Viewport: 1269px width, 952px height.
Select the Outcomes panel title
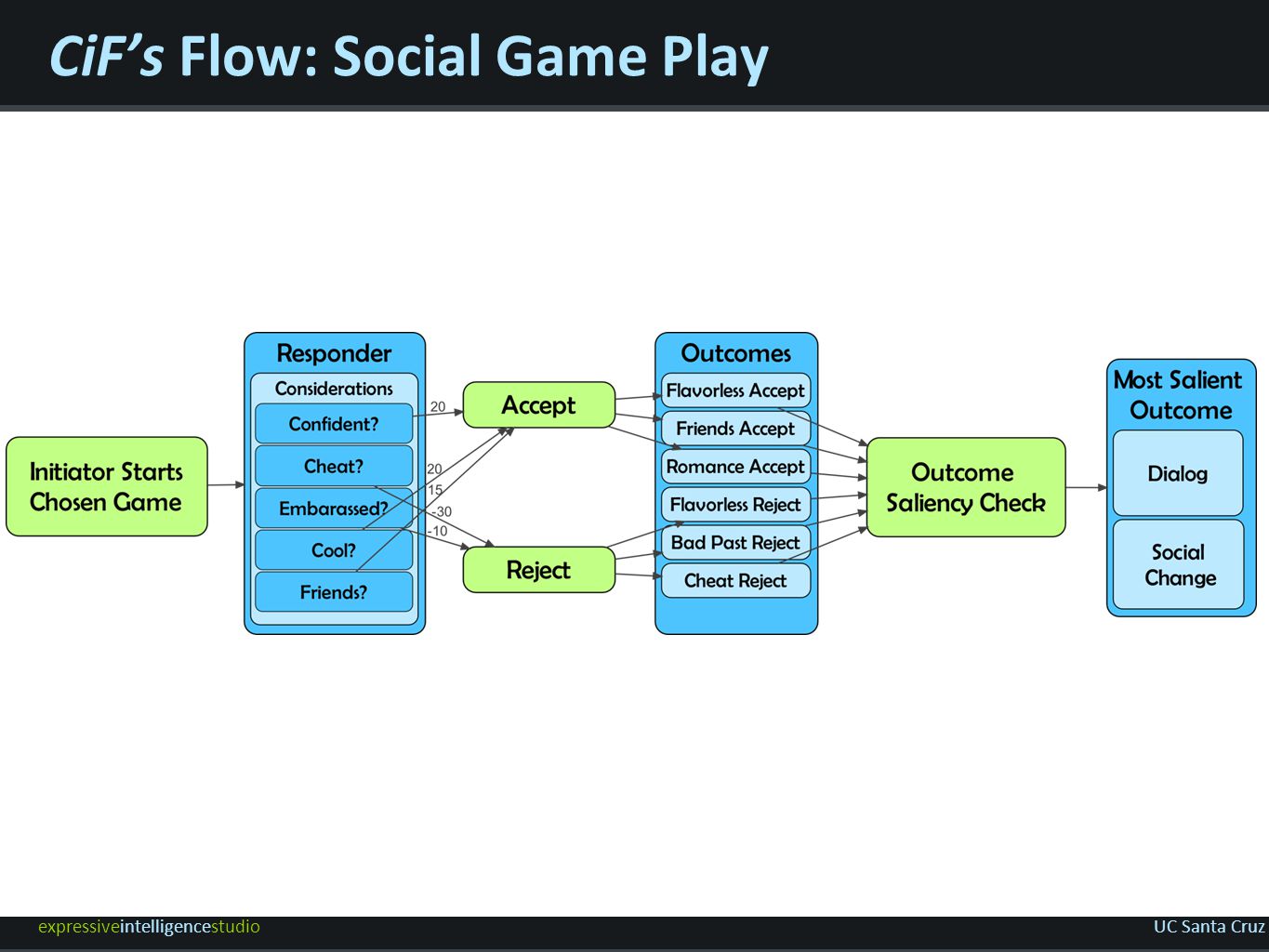click(x=736, y=353)
